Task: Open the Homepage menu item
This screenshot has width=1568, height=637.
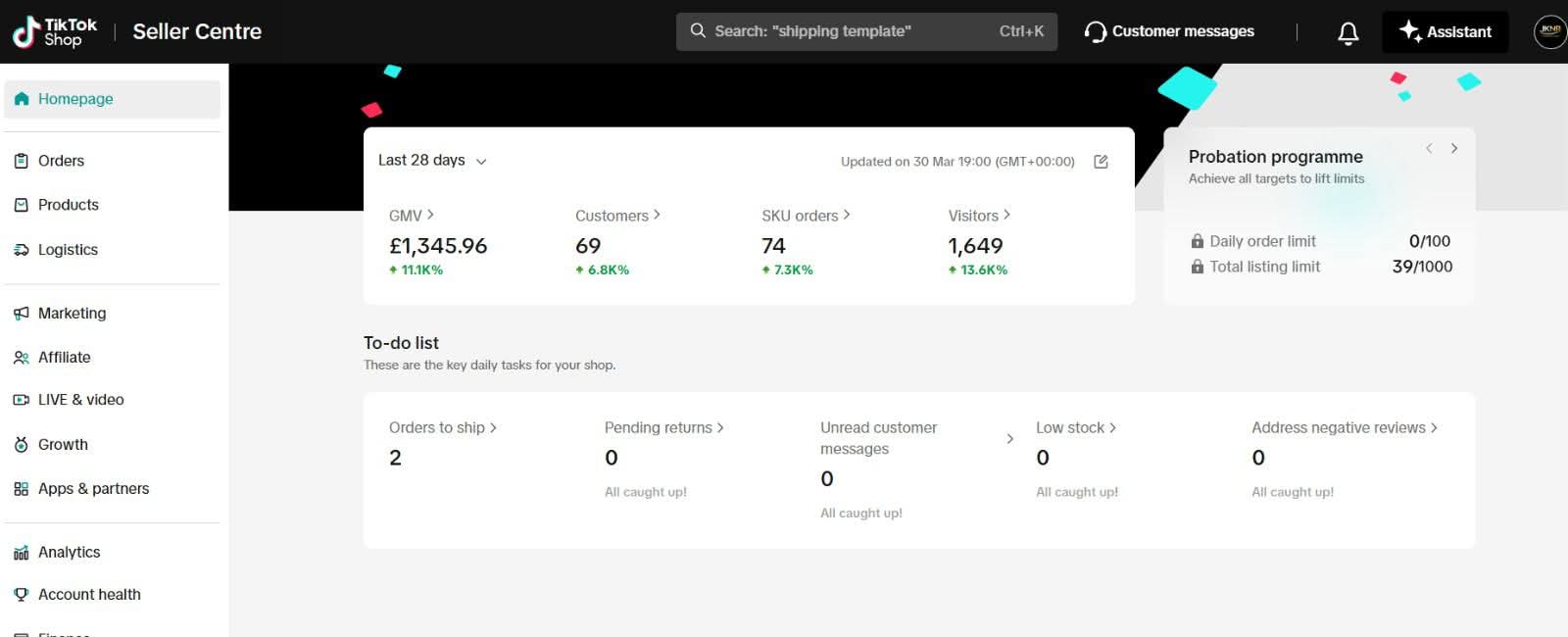Action: (112, 99)
